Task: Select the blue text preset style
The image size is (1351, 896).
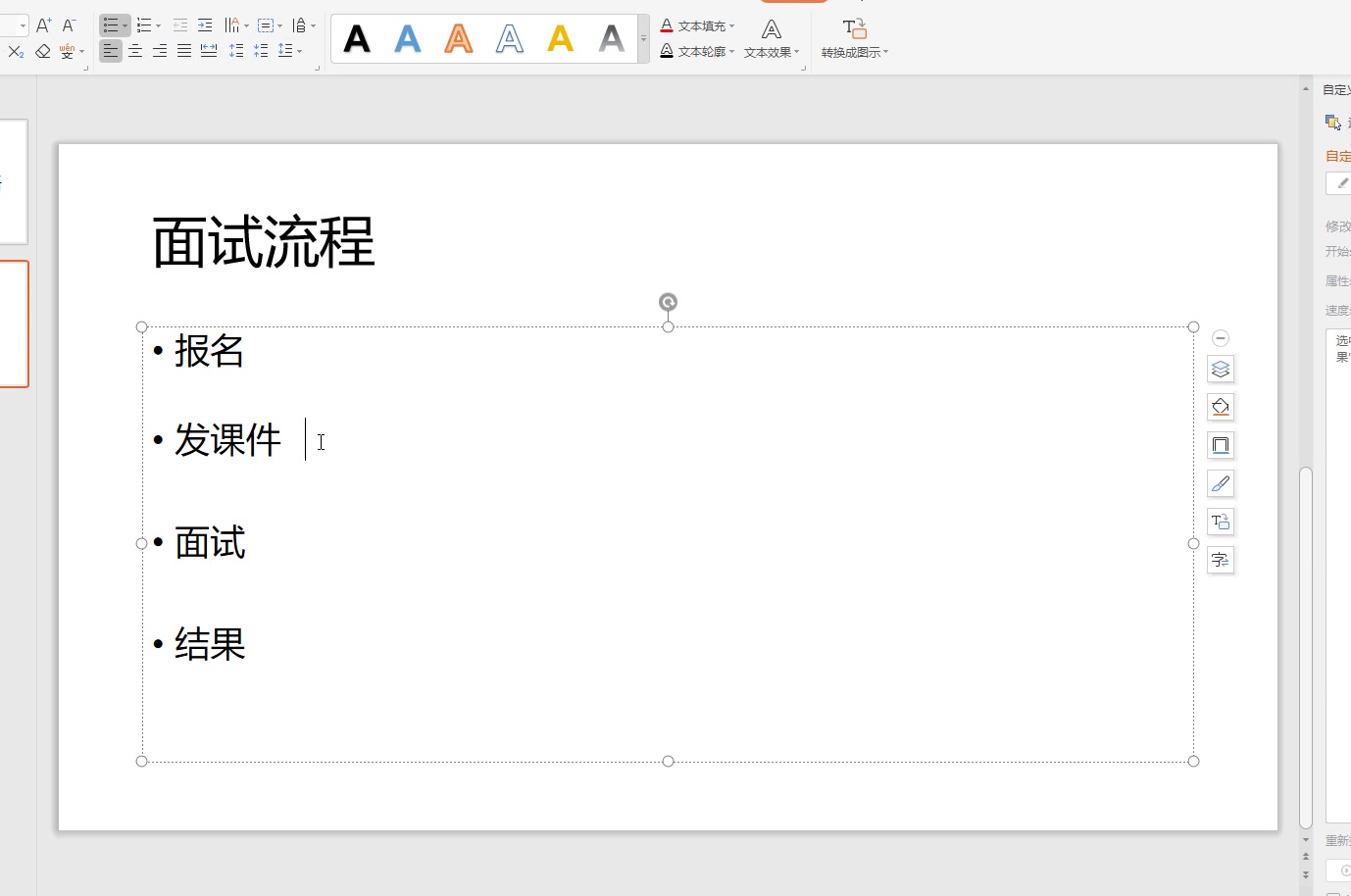Action: click(x=408, y=39)
